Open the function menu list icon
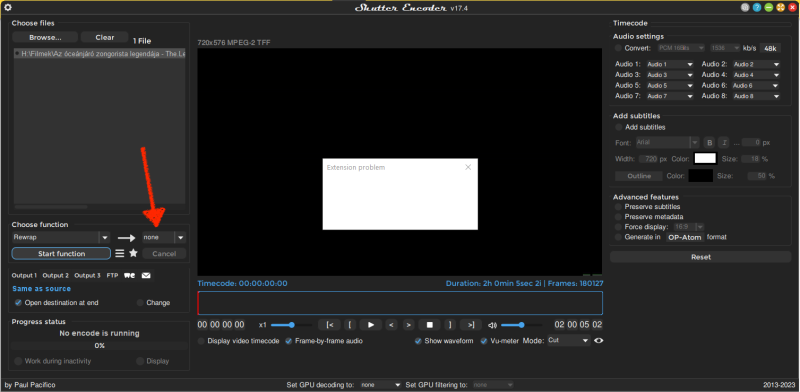The height and width of the screenshot is (392, 800). 119,253
